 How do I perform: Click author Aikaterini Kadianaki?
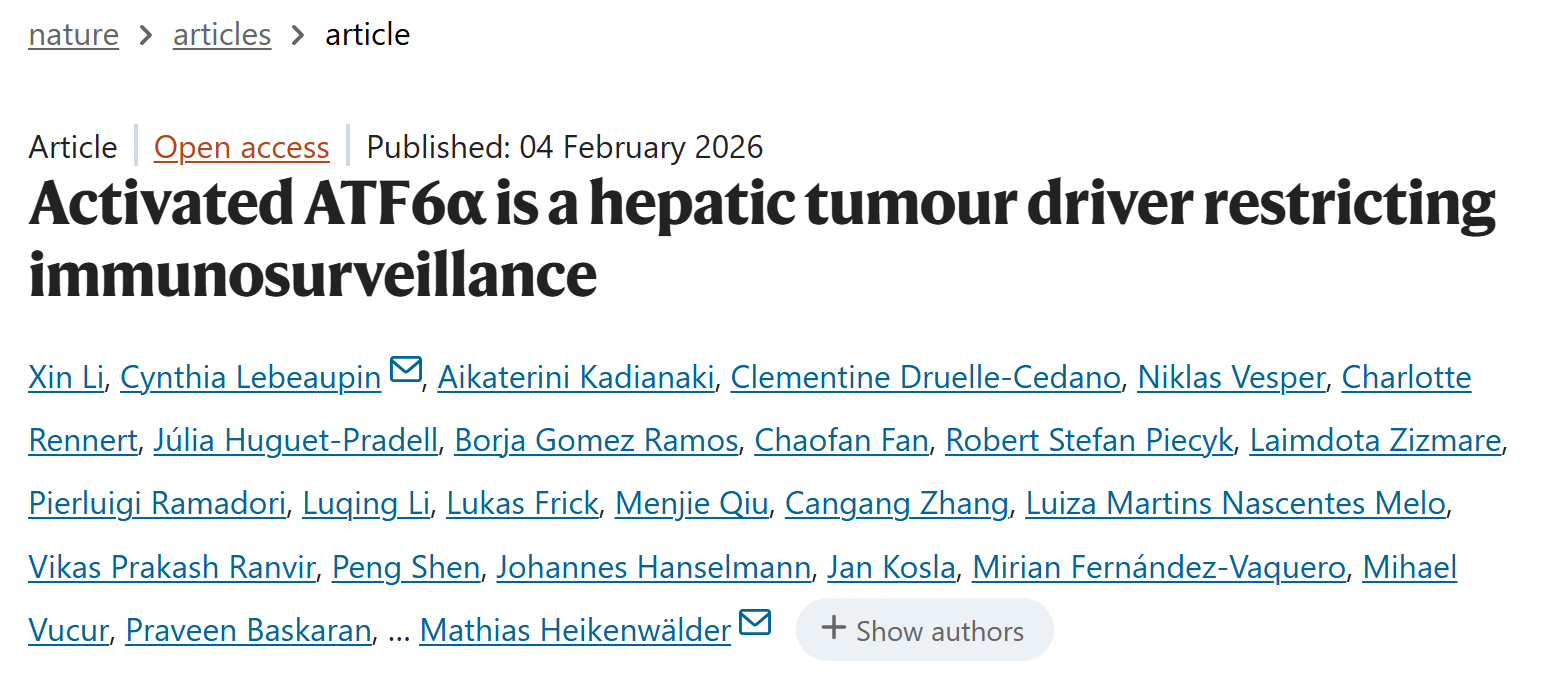576,378
